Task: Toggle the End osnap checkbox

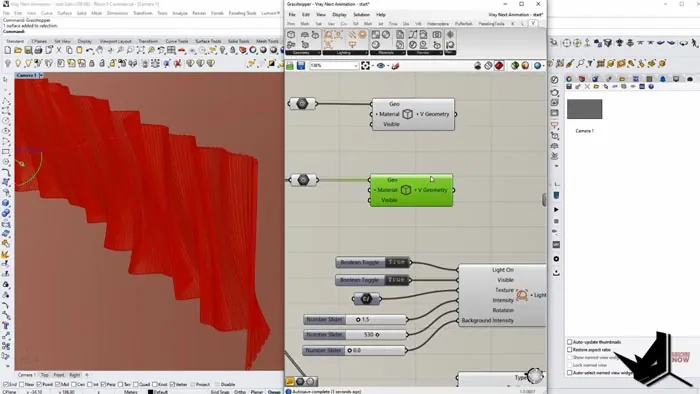Action: 6,384
